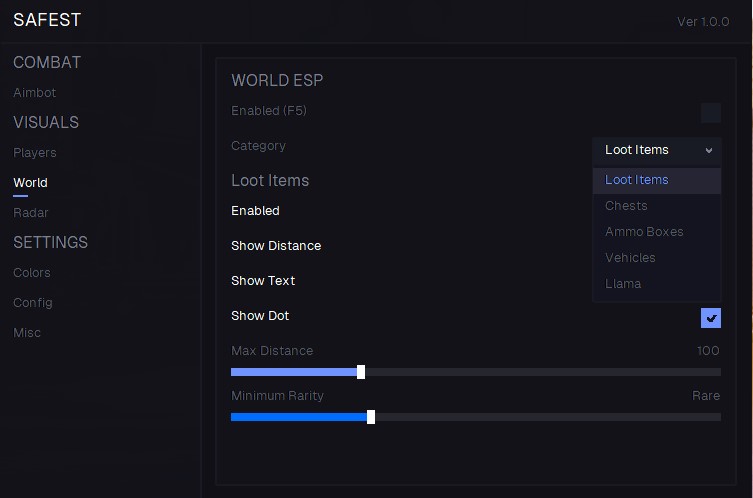Viewport: 753px width, 498px height.
Task: Click the Max Distance slider handle
Action: [x=361, y=372]
